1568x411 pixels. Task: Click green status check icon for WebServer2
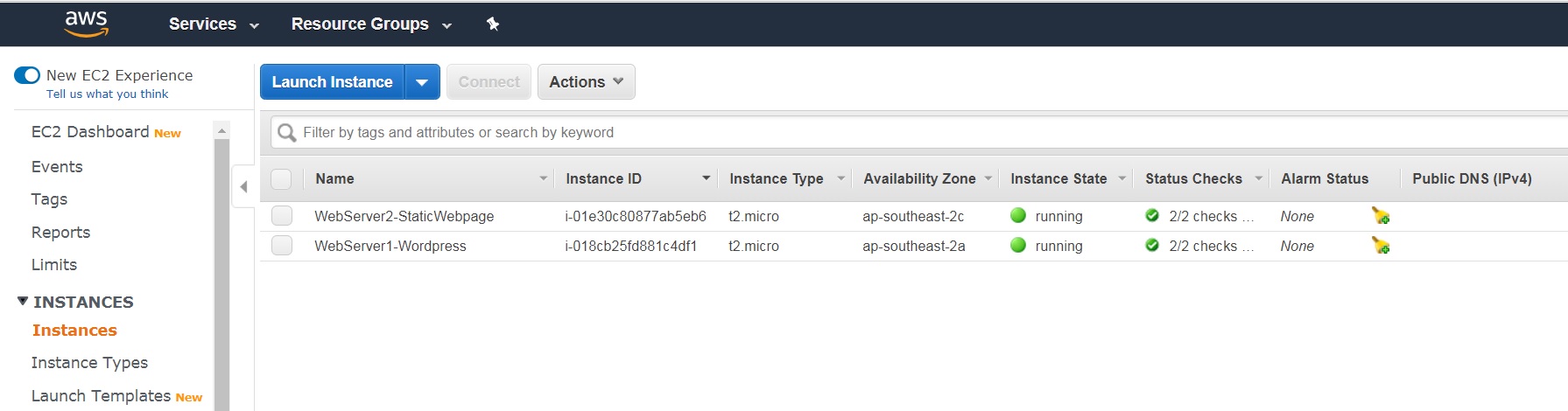click(1152, 216)
